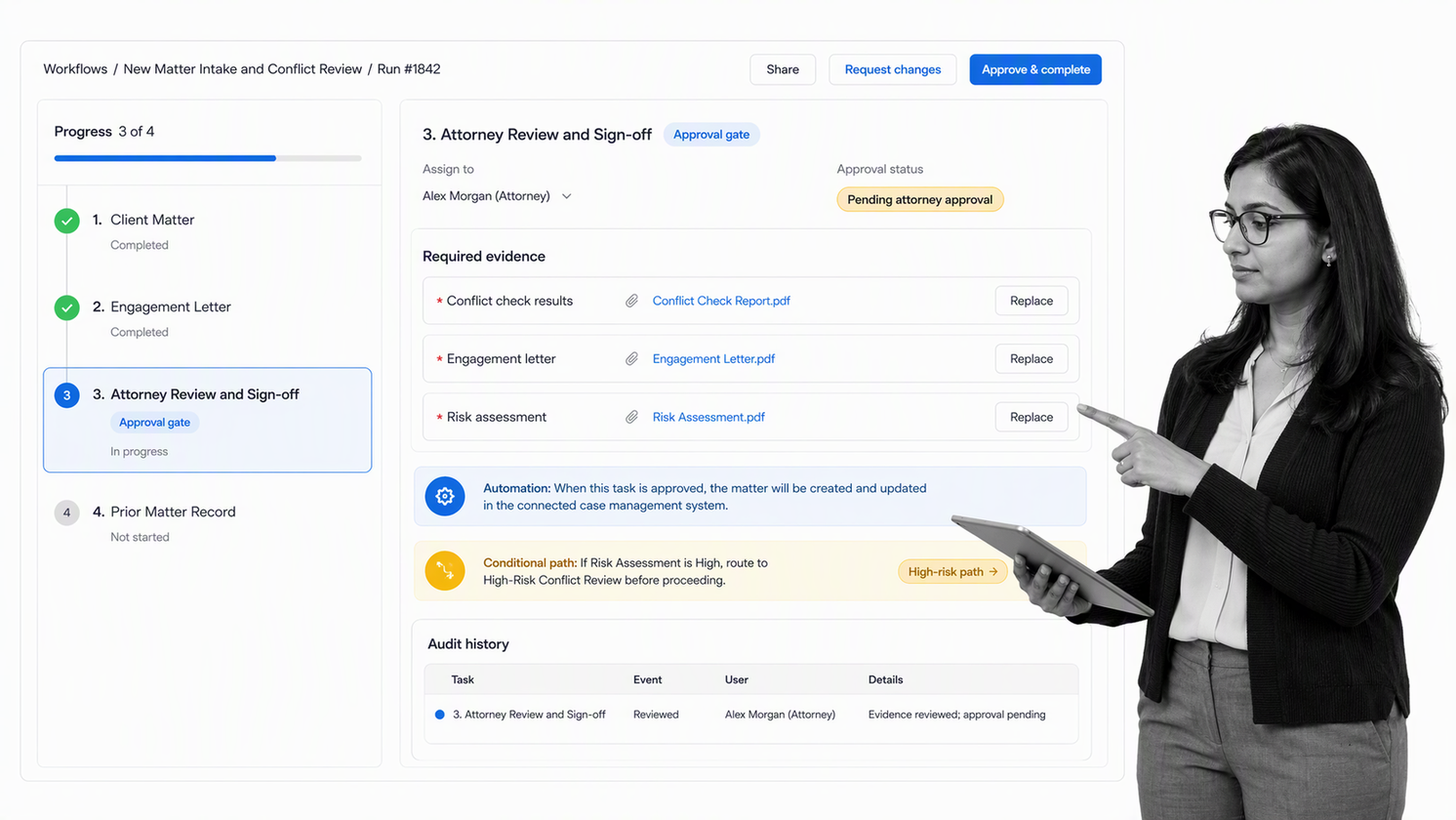This screenshot has width=1456, height=820.
Task: Click 'Evidence reviewed; approval pending' details cell
Action: coord(956,715)
